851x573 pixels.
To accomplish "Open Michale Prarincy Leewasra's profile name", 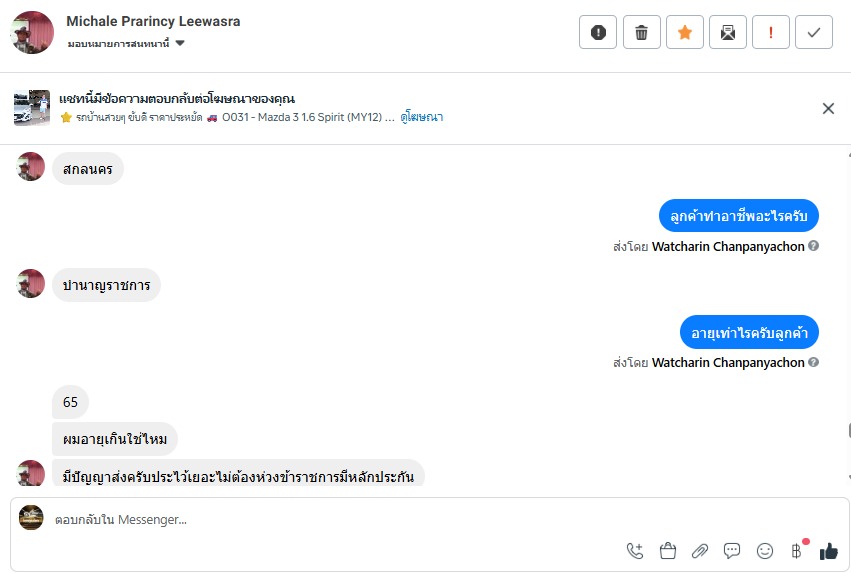I will 153,21.
